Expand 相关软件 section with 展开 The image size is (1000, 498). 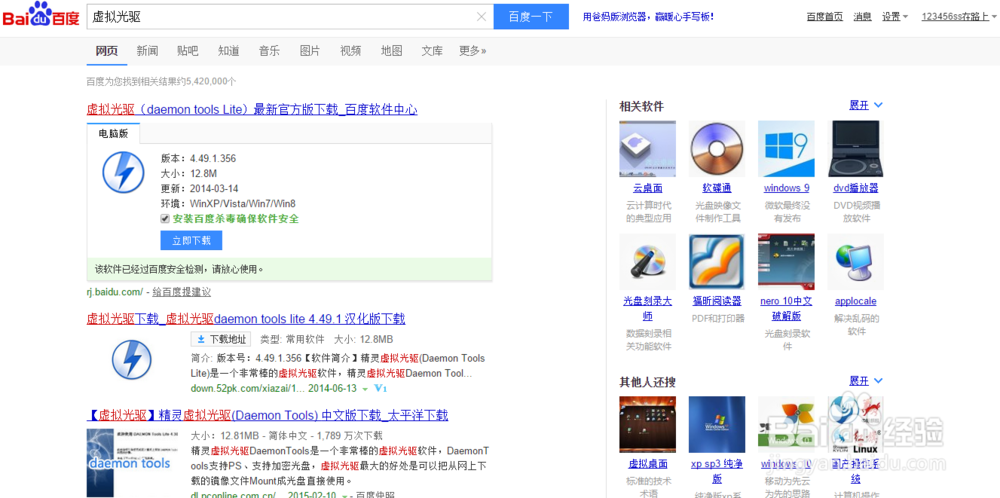point(865,105)
